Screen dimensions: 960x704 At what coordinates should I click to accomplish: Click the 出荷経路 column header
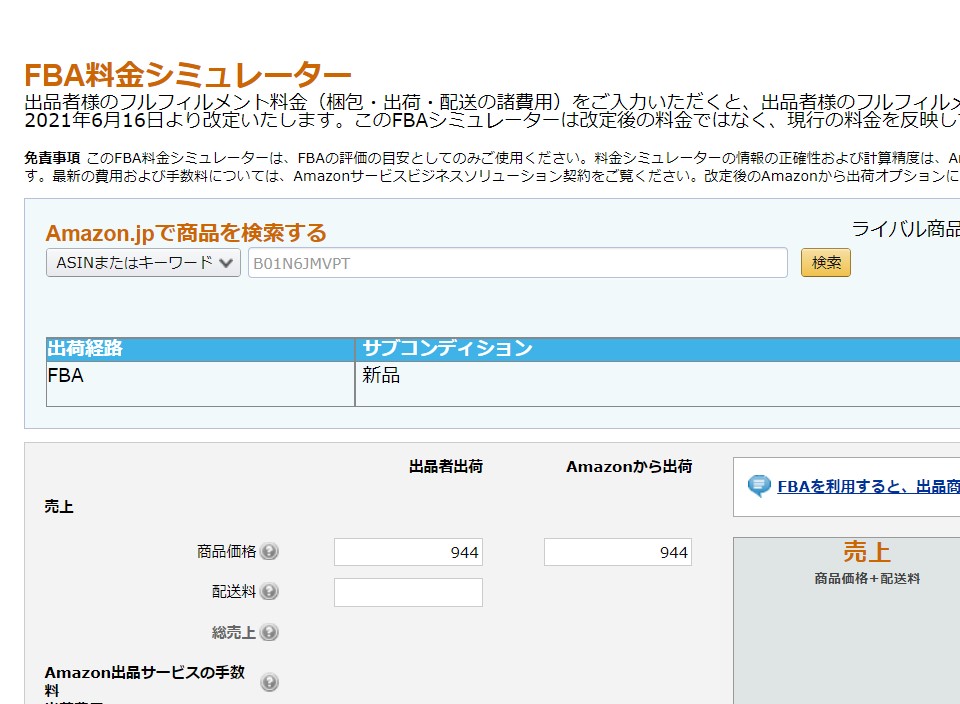pyautogui.click(x=201, y=349)
